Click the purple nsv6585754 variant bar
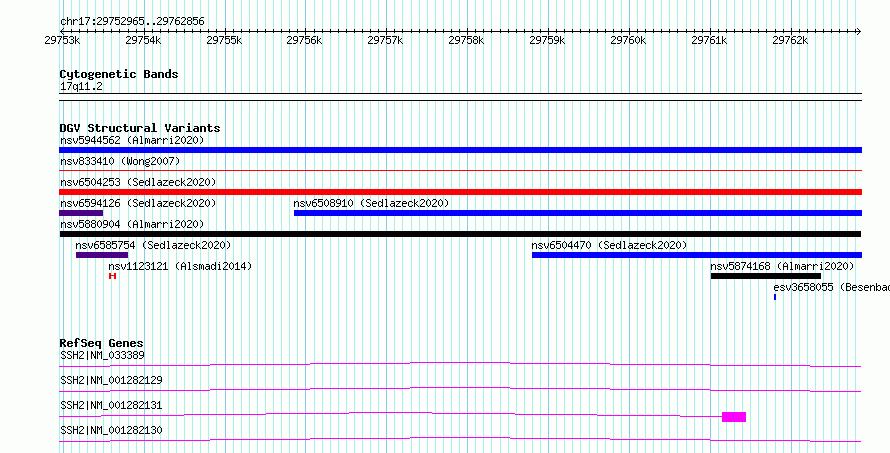This screenshot has width=890, height=453. [x=102, y=255]
